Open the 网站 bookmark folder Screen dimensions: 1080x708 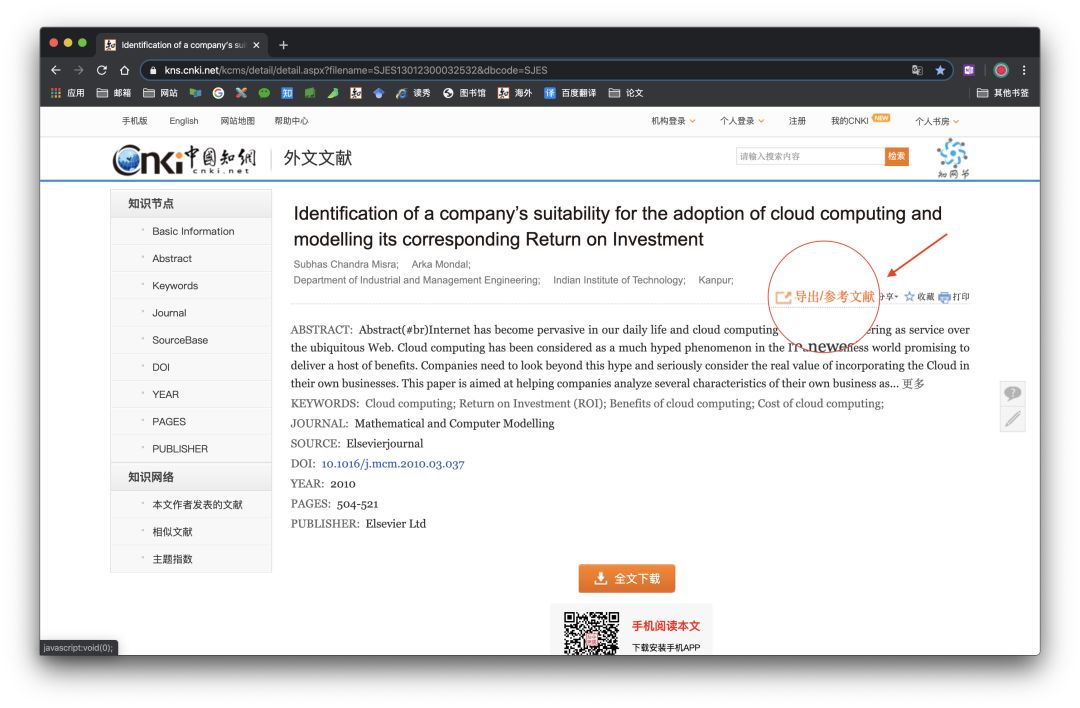click(160, 93)
